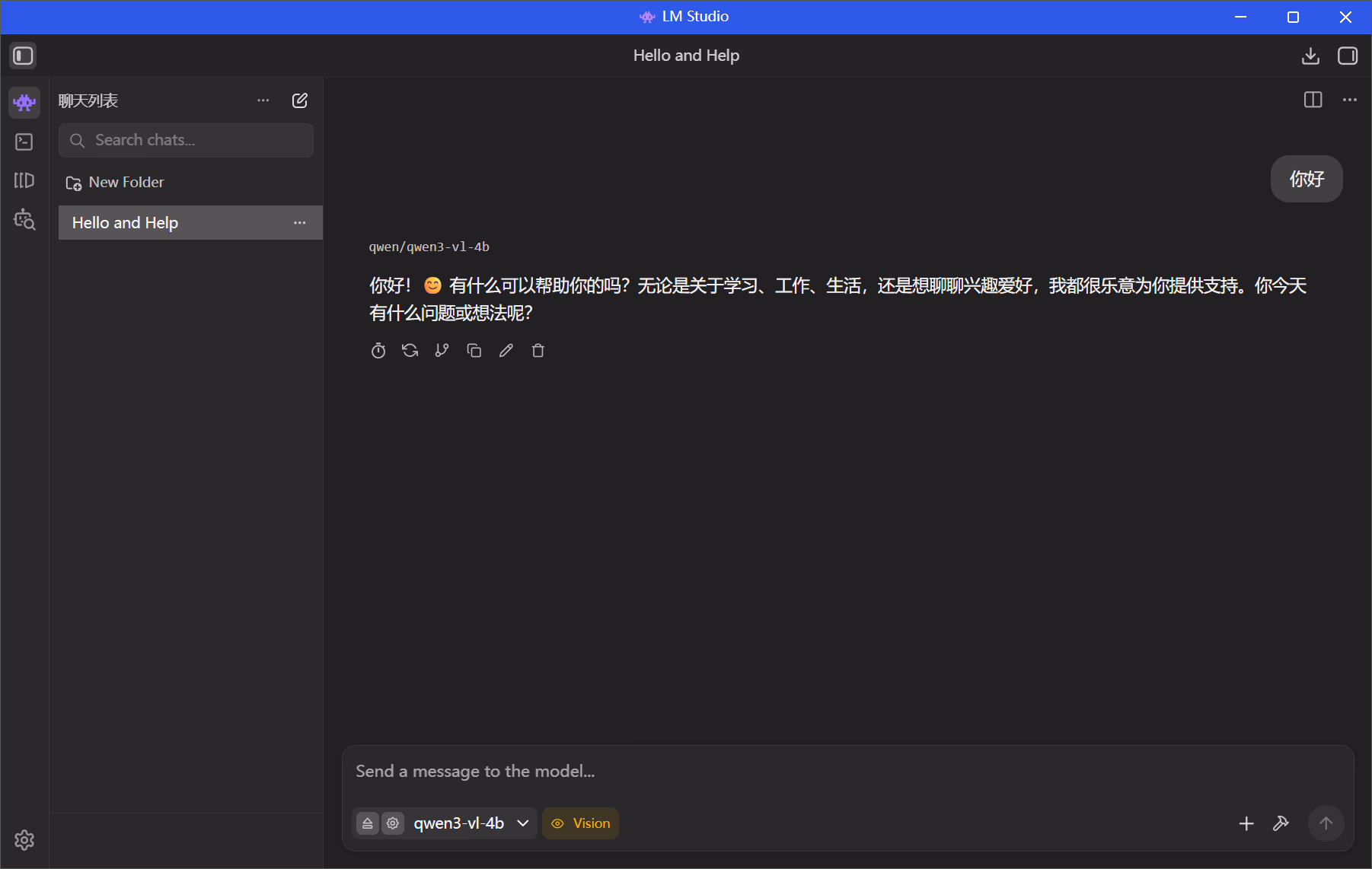Screen dimensions: 1372x869
Task: Attach a file with plus icon
Action: point(1246,823)
